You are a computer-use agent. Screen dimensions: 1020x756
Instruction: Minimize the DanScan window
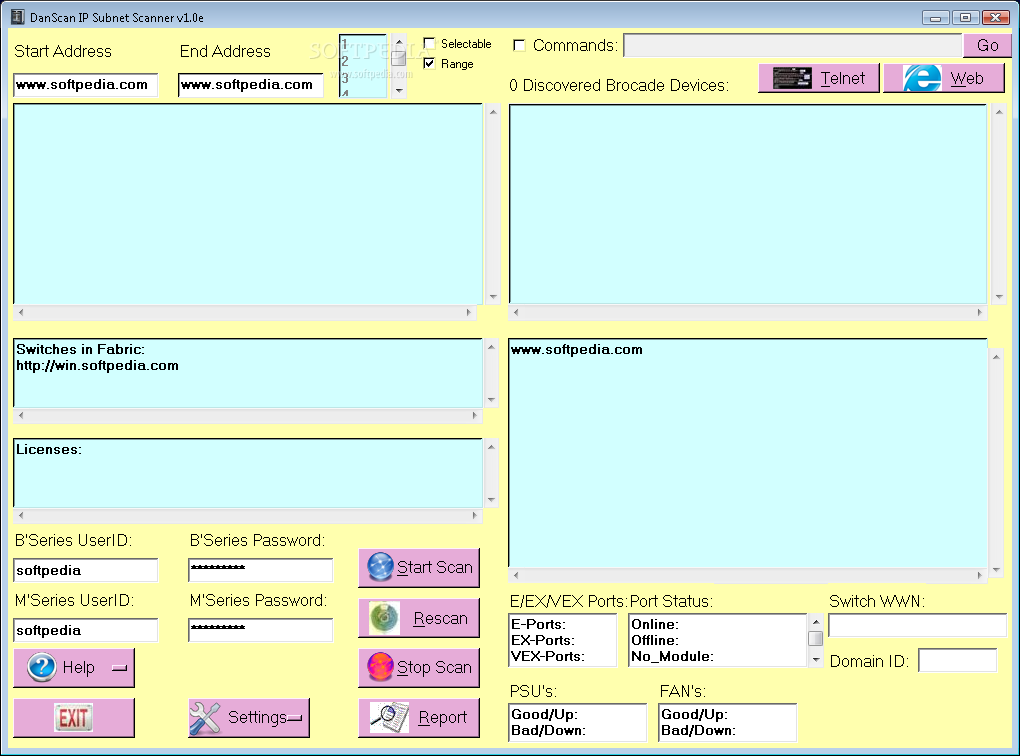click(x=935, y=18)
